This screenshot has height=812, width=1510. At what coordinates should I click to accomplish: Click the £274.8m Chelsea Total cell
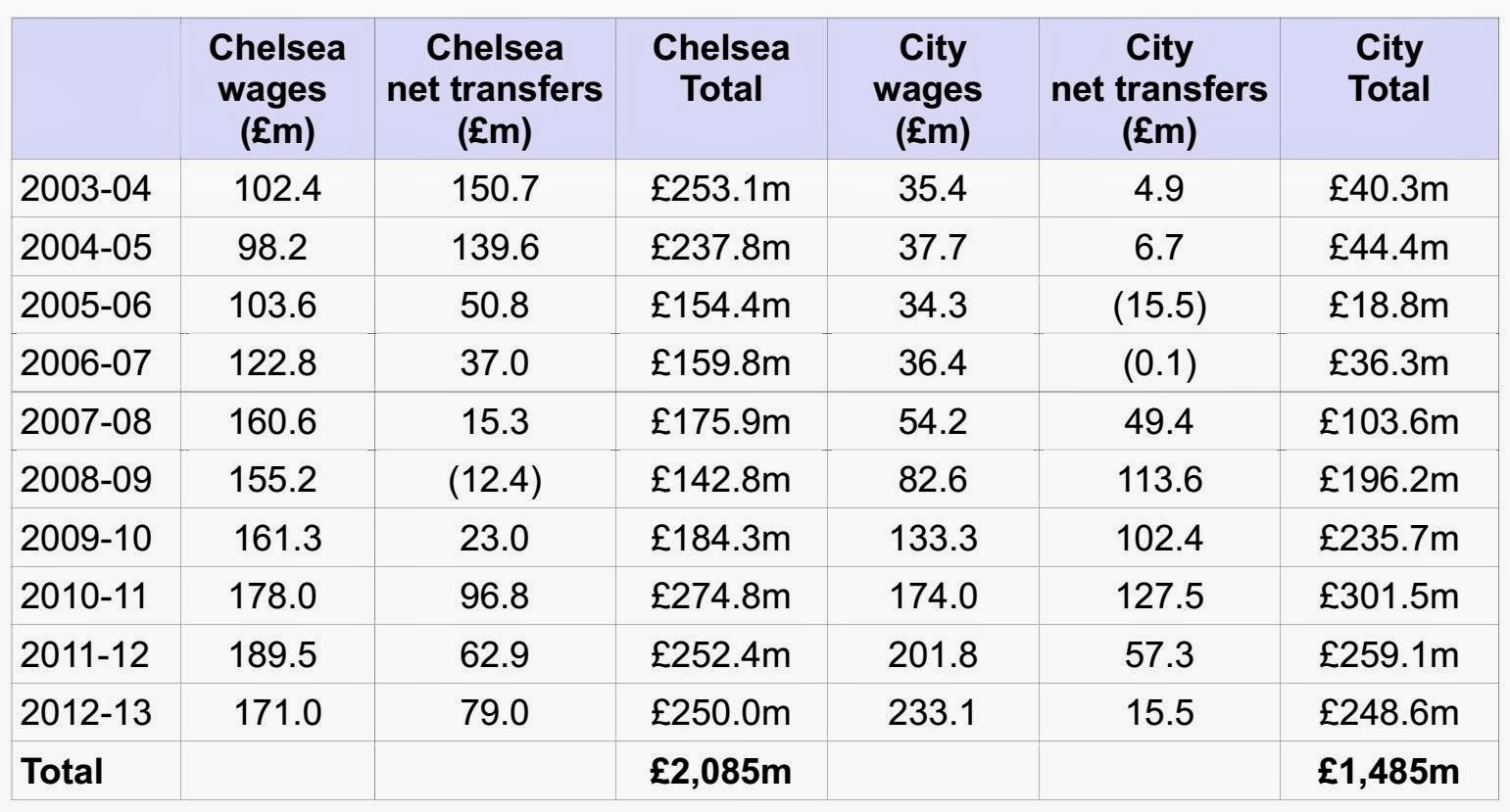[720, 596]
